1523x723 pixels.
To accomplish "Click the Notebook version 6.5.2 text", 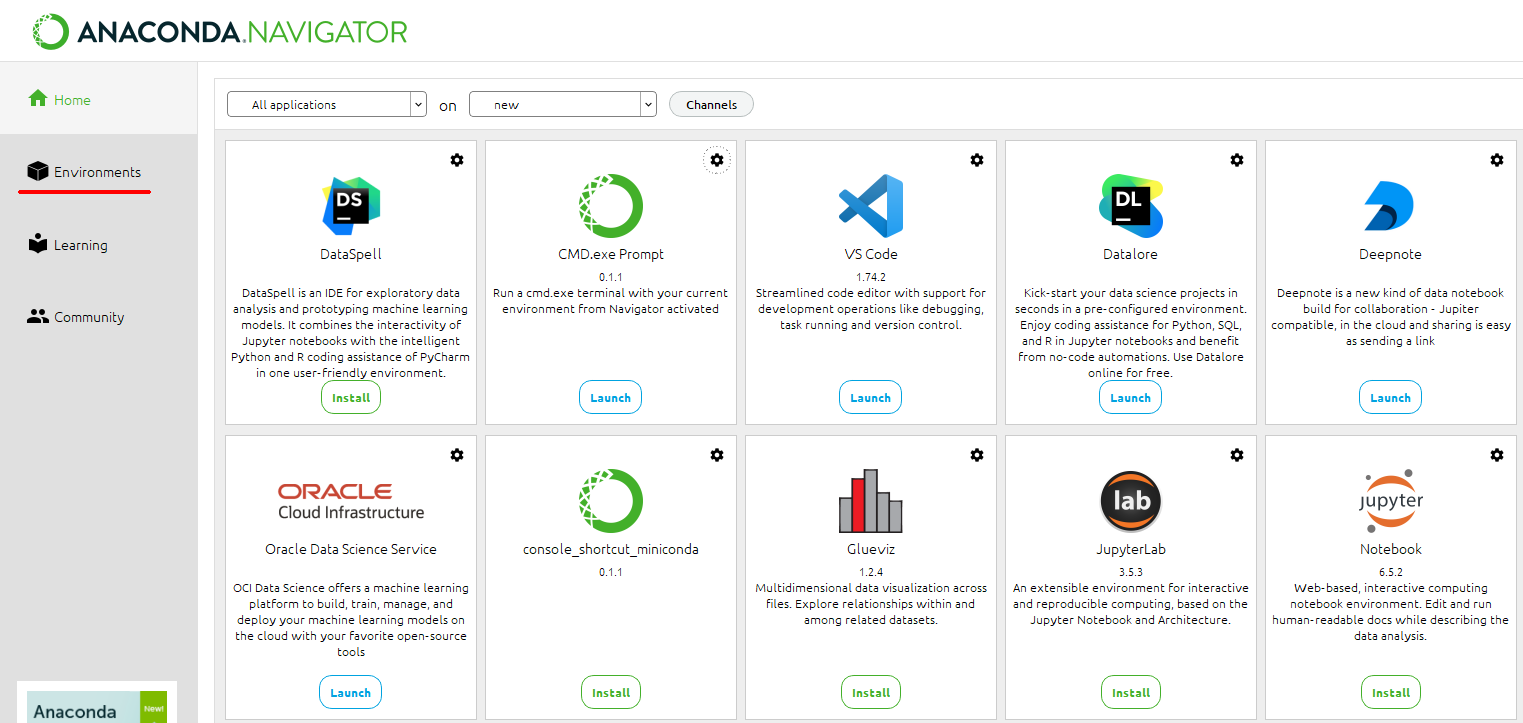I will (x=1391, y=571).
